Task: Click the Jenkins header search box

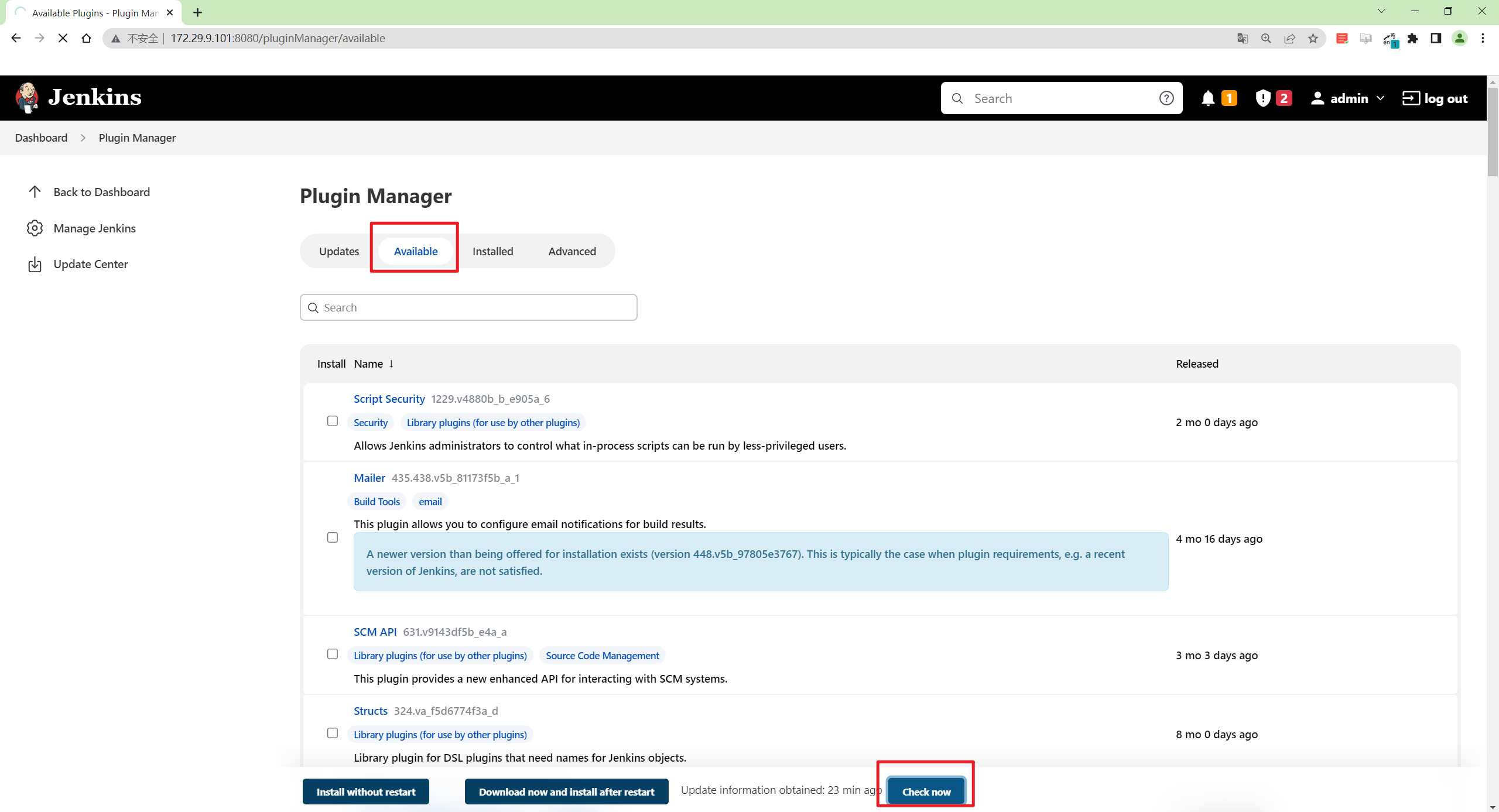Action: (x=1061, y=98)
